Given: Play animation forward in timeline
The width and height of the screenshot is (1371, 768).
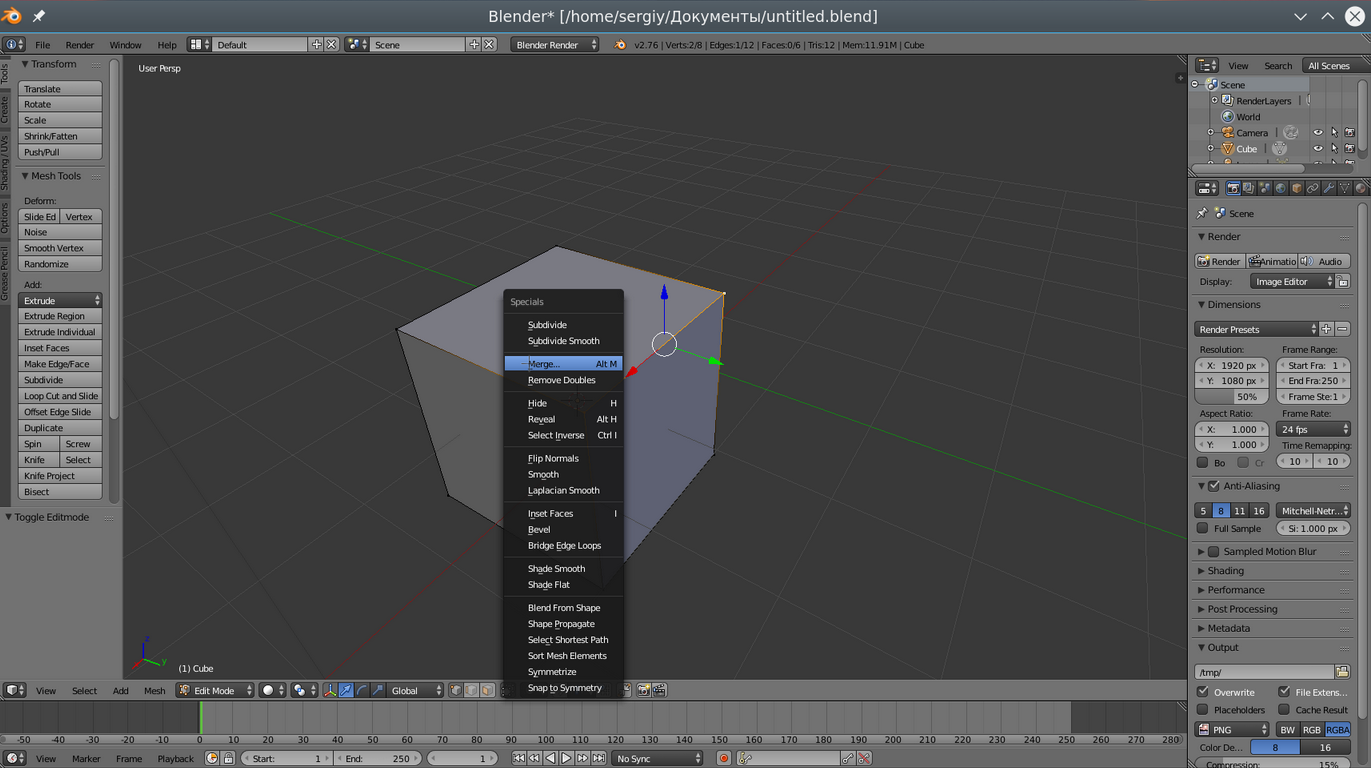Looking at the screenshot, I should tap(567, 759).
